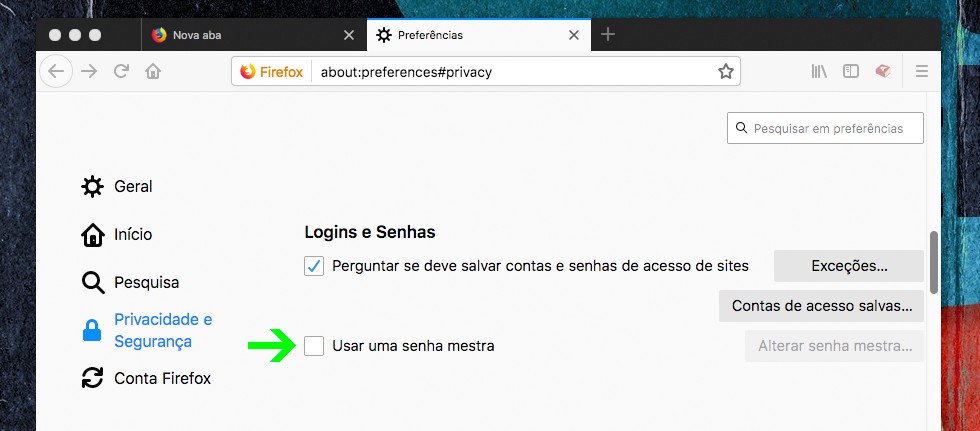Click the back navigation arrow
980x431 pixels.
click(x=56, y=71)
